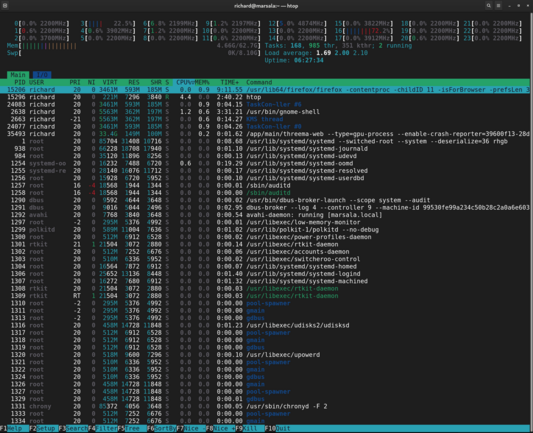Select the firefox contentproc process row

(x=265, y=90)
